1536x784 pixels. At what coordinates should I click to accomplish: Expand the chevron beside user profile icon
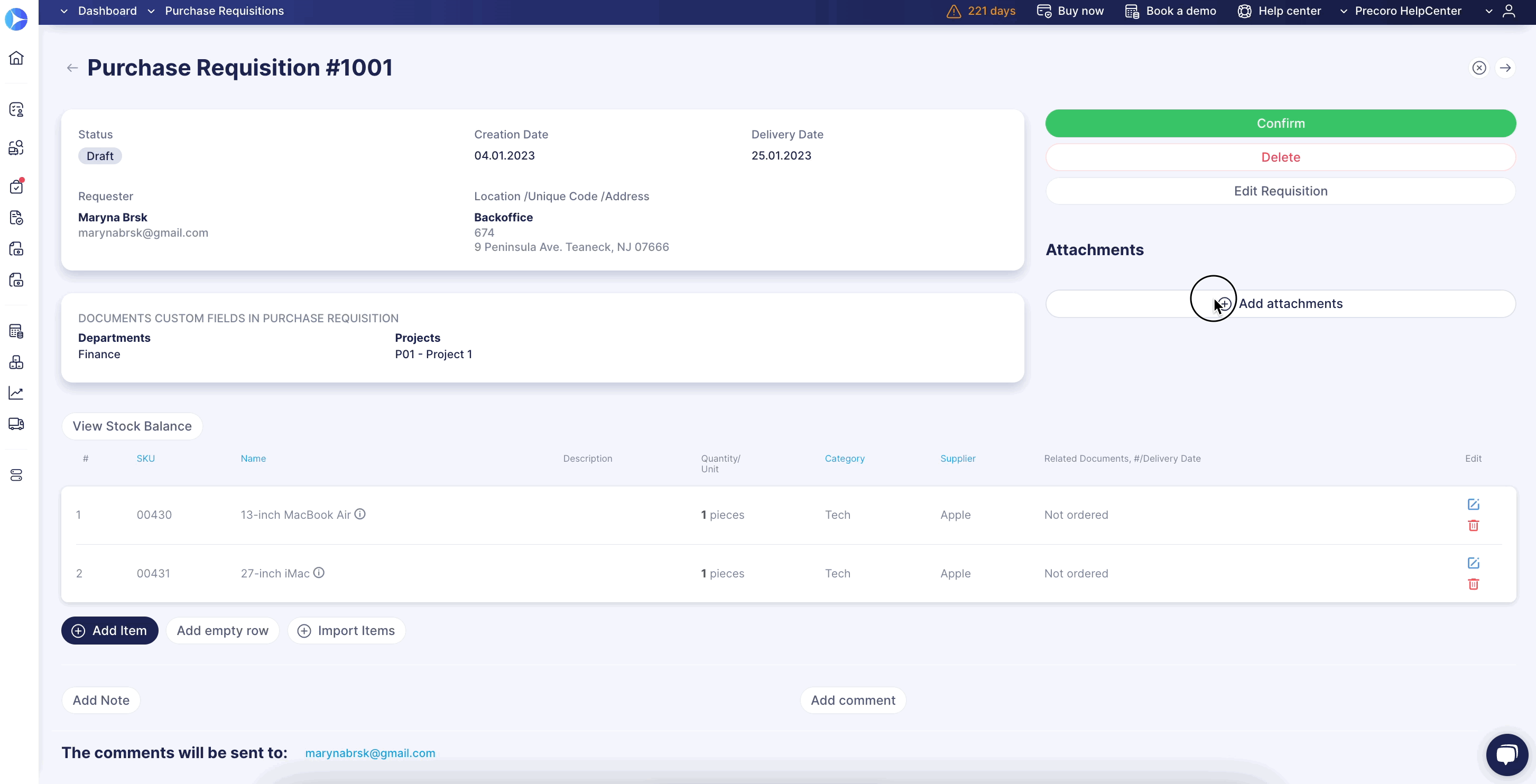(x=1488, y=11)
